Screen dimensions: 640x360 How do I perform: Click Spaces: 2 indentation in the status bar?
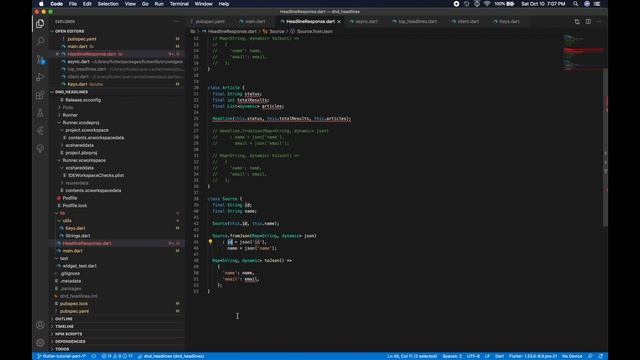tap(452, 356)
